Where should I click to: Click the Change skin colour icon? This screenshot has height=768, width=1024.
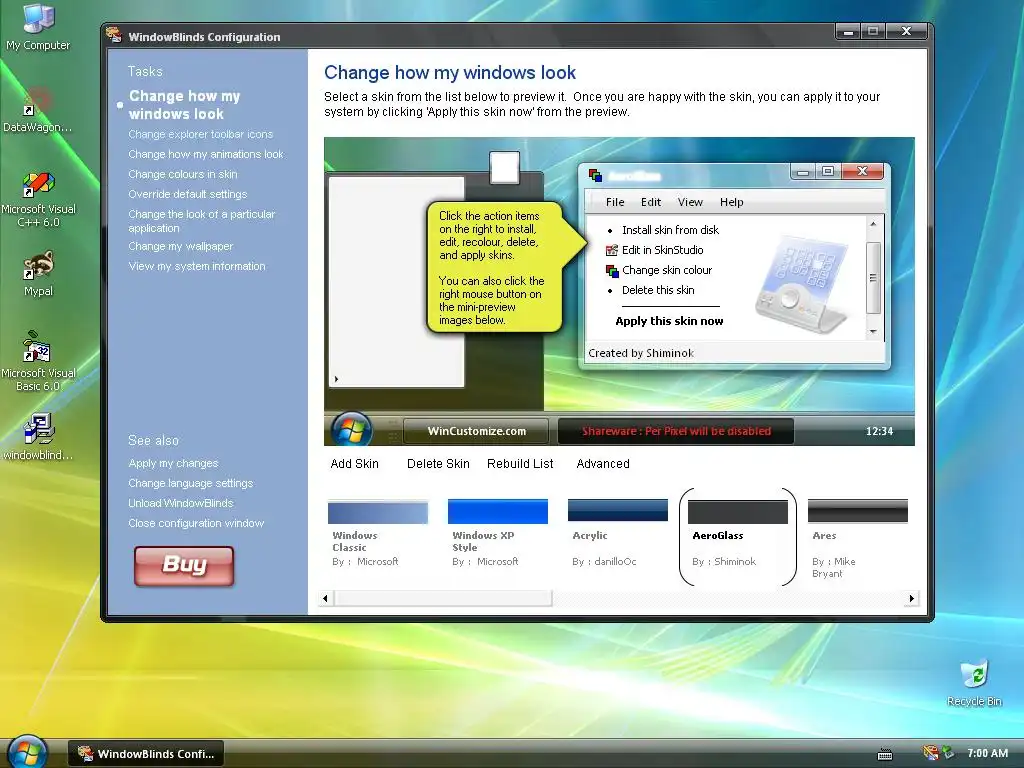coord(612,270)
